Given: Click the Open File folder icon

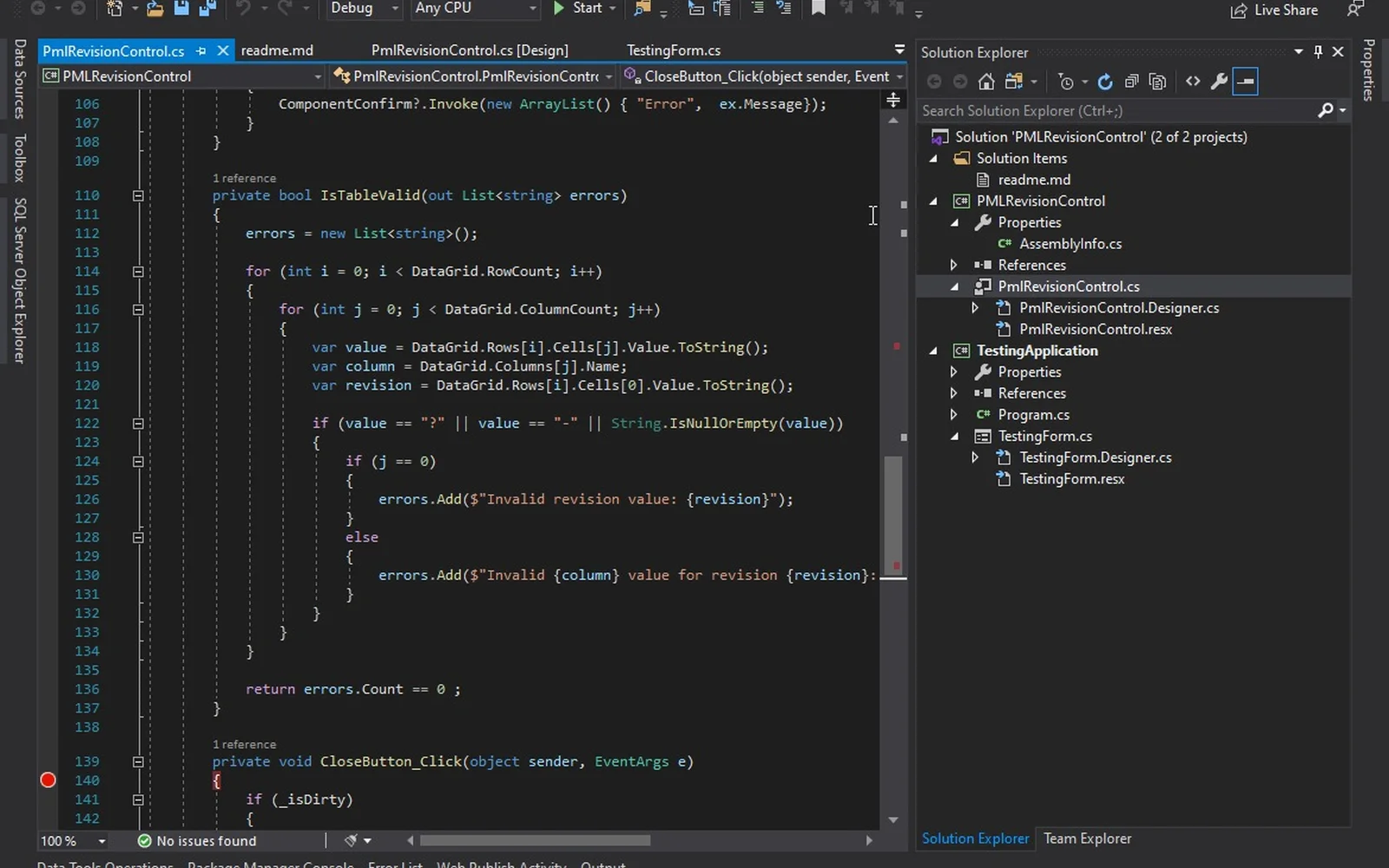Looking at the screenshot, I should 155,8.
